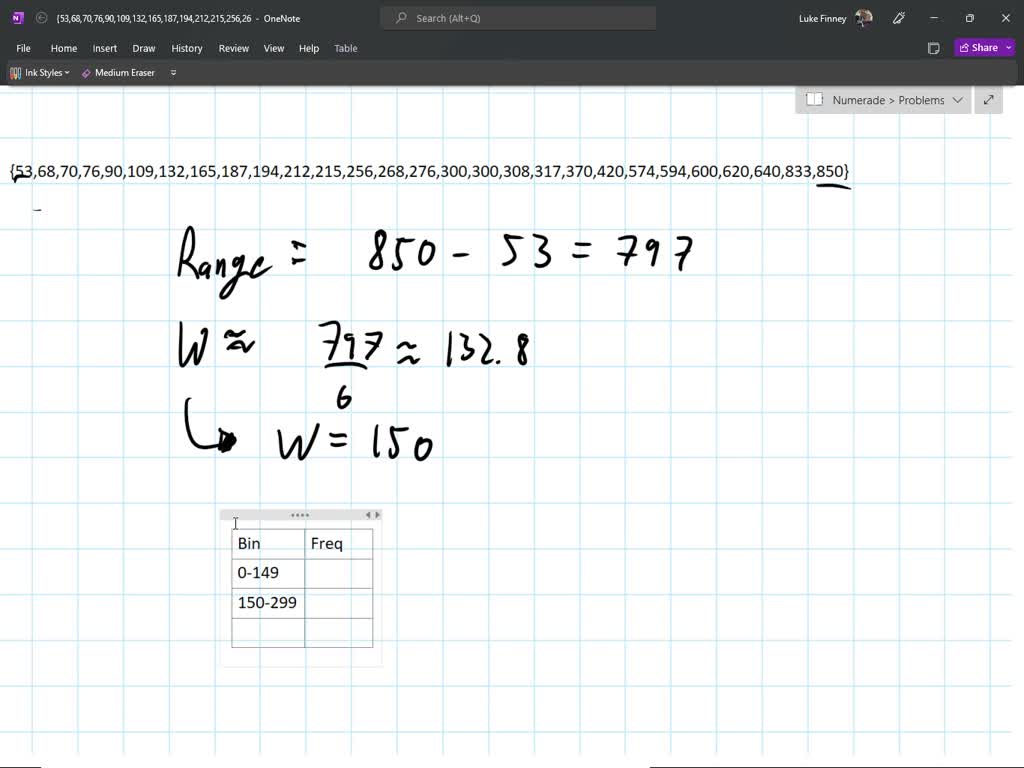
Task: Click the Ink Styles gallery icon
Action: pos(17,72)
